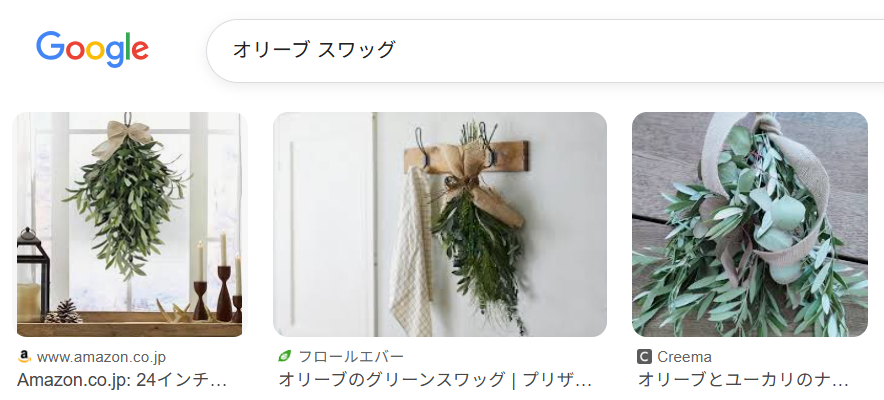
Task: Open the フロールエバー wall-hung swag thumbnail
Action: coord(440,224)
